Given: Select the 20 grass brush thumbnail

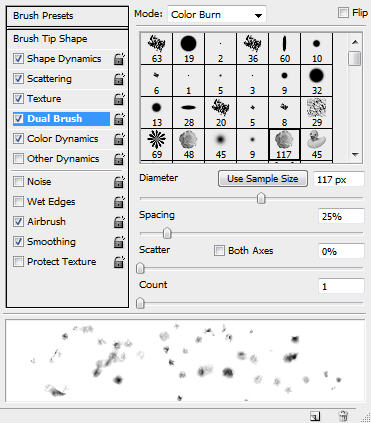Looking at the screenshot, I should pyautogui.click(x=221, y=113).
